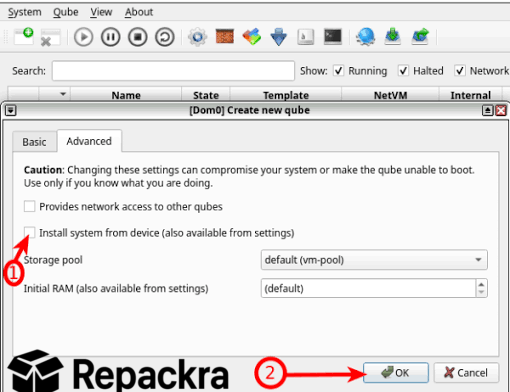Decrease Initial RAM with down stepper arrow

[x=481, y=292]
